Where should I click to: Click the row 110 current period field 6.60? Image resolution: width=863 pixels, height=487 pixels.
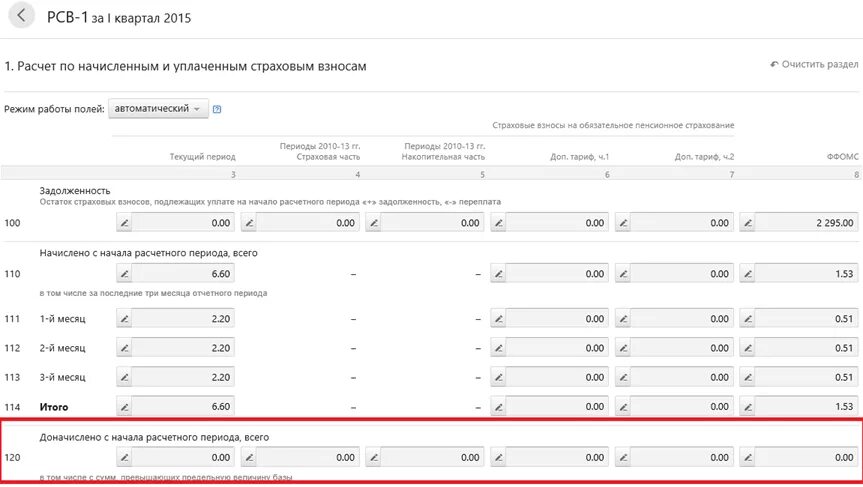pos(184,273)
